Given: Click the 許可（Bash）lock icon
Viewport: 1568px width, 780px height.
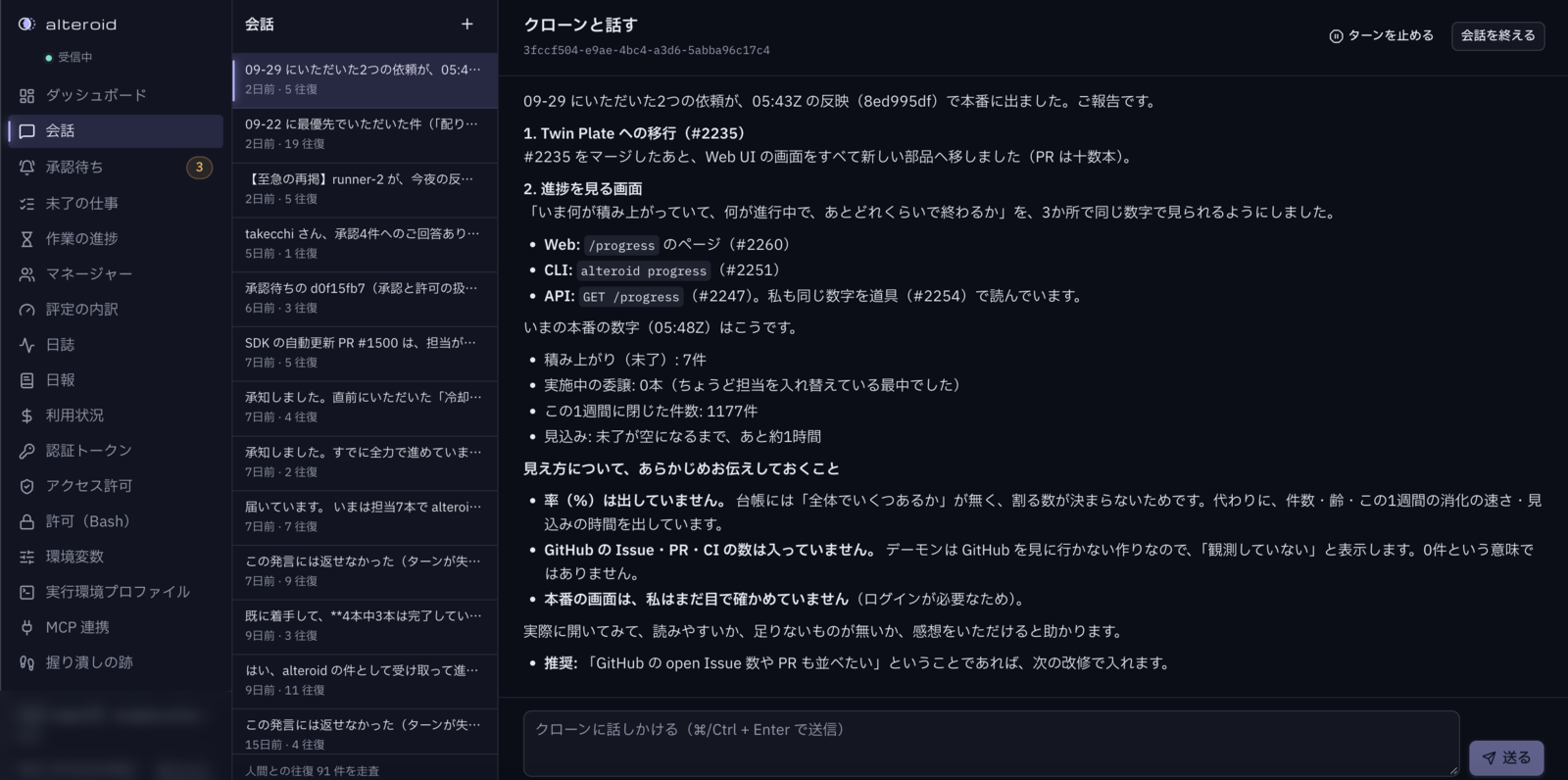Looking at the screenshot, I should pos(26,521).
